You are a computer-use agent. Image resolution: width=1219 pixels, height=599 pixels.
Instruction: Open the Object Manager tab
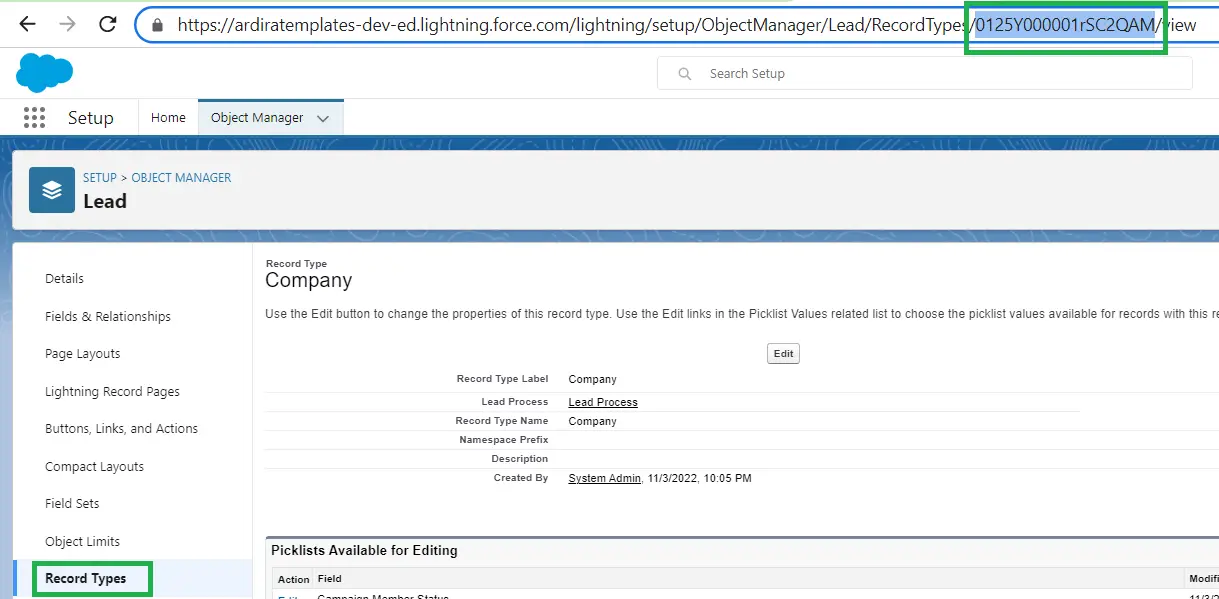(259, 117)
